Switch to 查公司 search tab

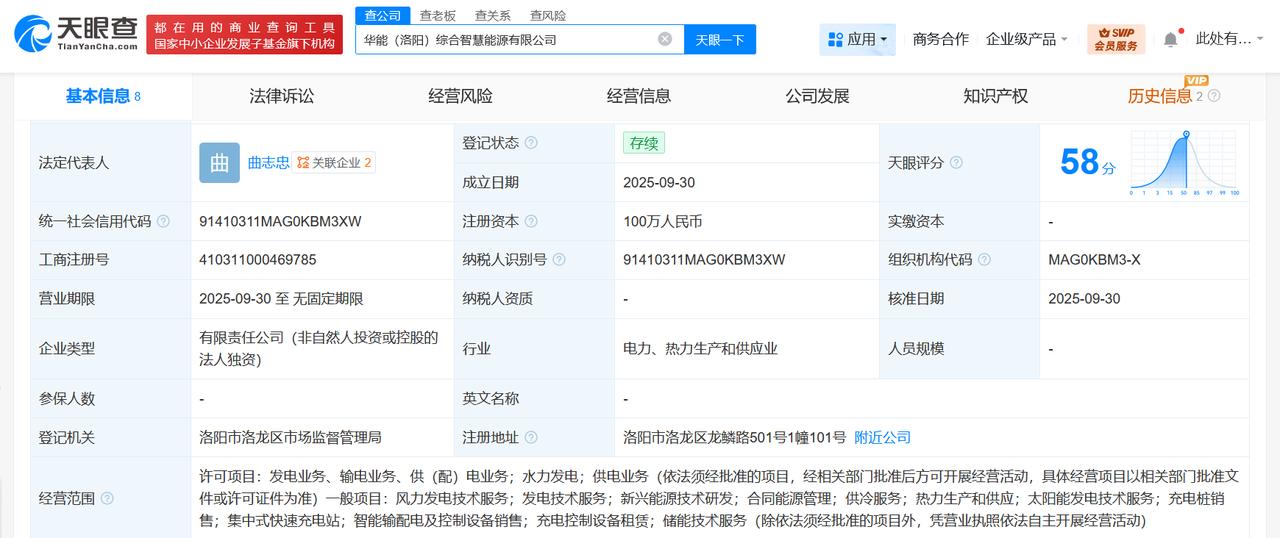[382, 15]
